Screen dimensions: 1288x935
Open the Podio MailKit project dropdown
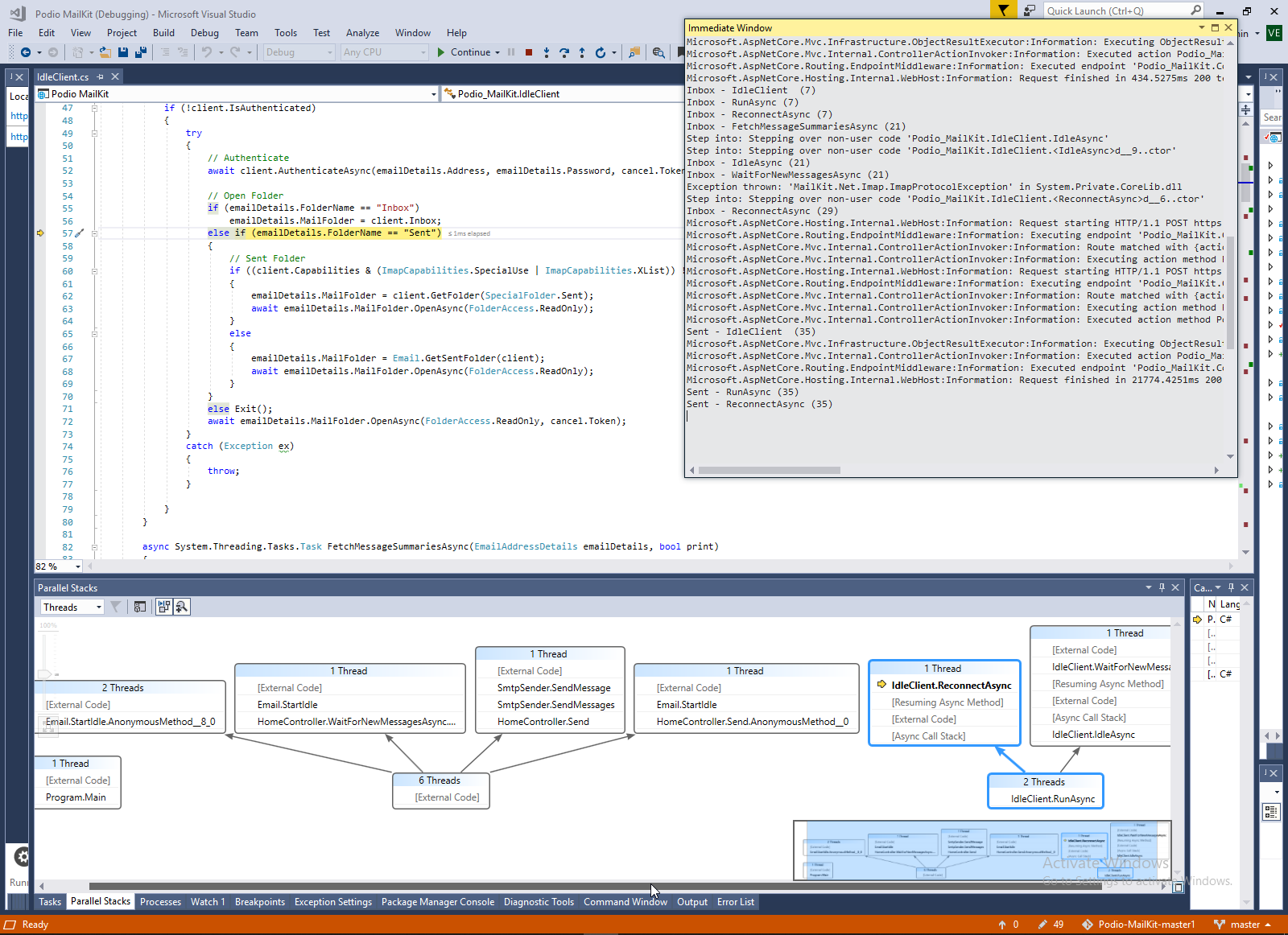(x=238, y=94)
